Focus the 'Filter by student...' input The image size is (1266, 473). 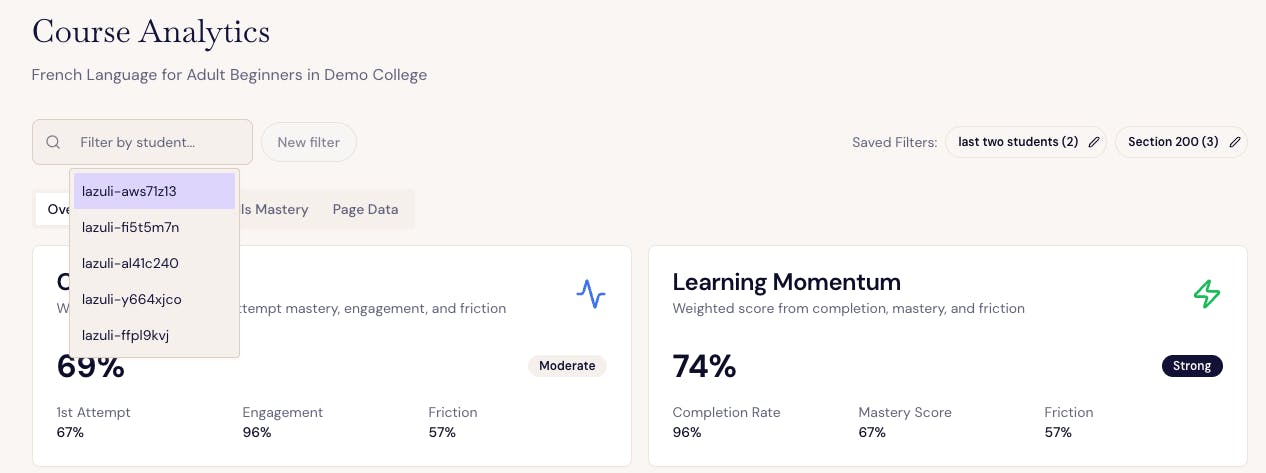pyautogui.click(x=160, y=142)
